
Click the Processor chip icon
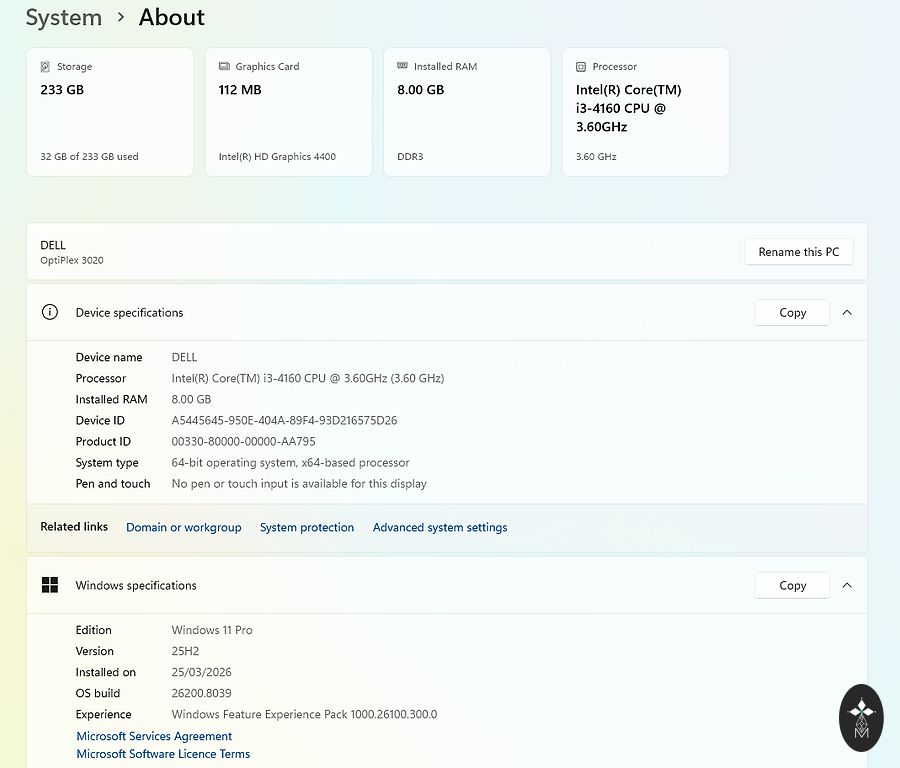[581, 67]
